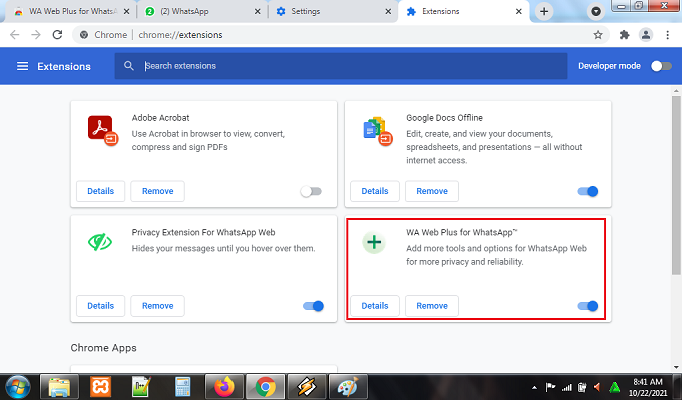The image size is (682, 400).
Task: Open the tab search dropdown button
Action: (x=596, y=11)
